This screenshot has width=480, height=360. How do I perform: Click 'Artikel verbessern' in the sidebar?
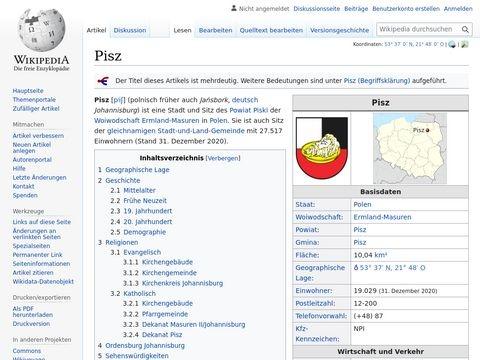38,136
